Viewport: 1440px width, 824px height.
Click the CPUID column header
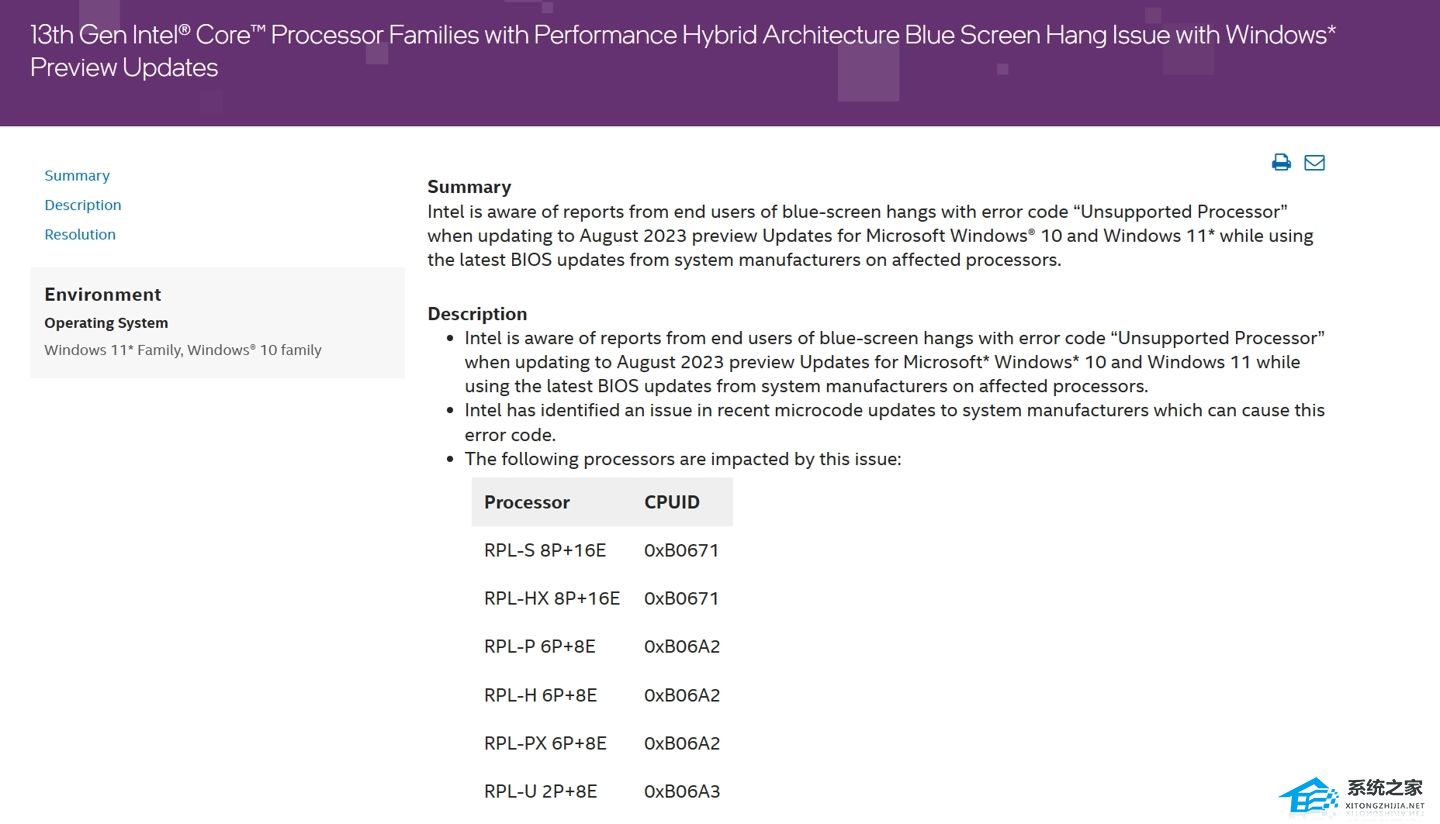672,502
